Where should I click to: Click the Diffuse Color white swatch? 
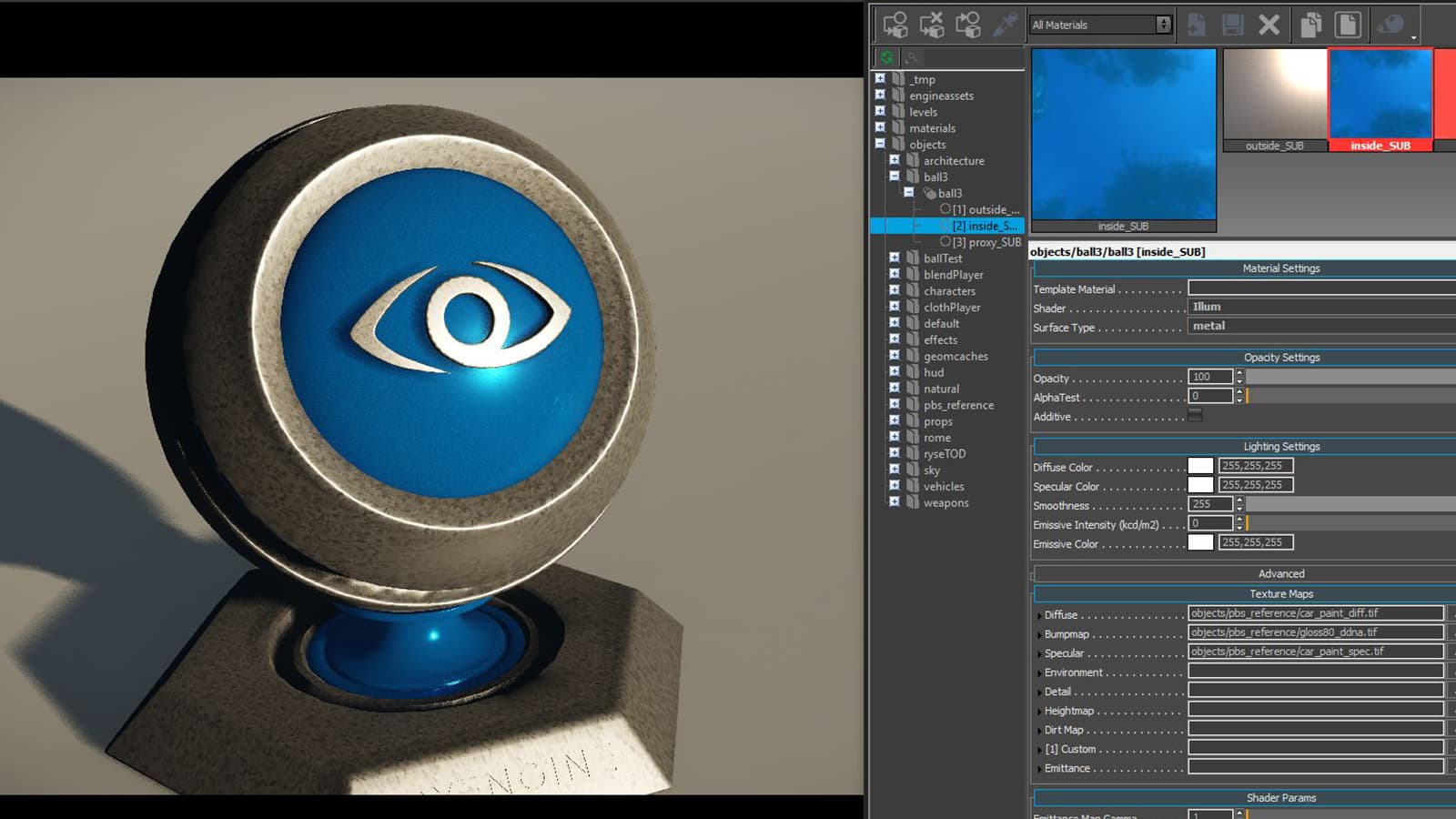click(1200, 465)
